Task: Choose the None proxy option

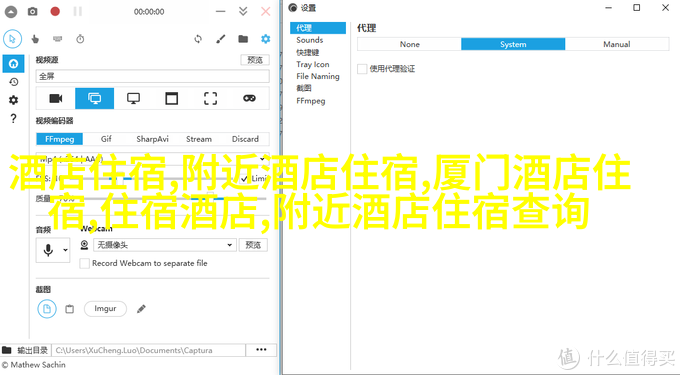Action: 409,44
